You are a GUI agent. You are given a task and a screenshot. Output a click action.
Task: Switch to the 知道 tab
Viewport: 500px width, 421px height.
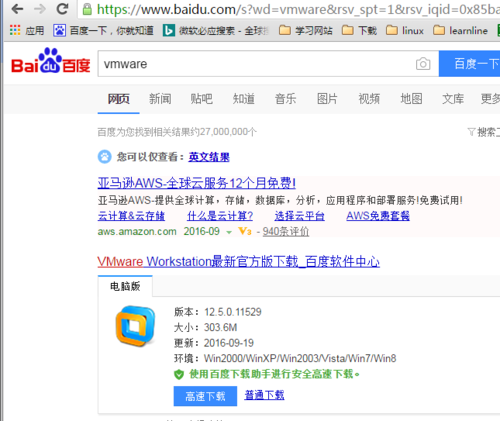pyautogui.click(x=244, y=99)
